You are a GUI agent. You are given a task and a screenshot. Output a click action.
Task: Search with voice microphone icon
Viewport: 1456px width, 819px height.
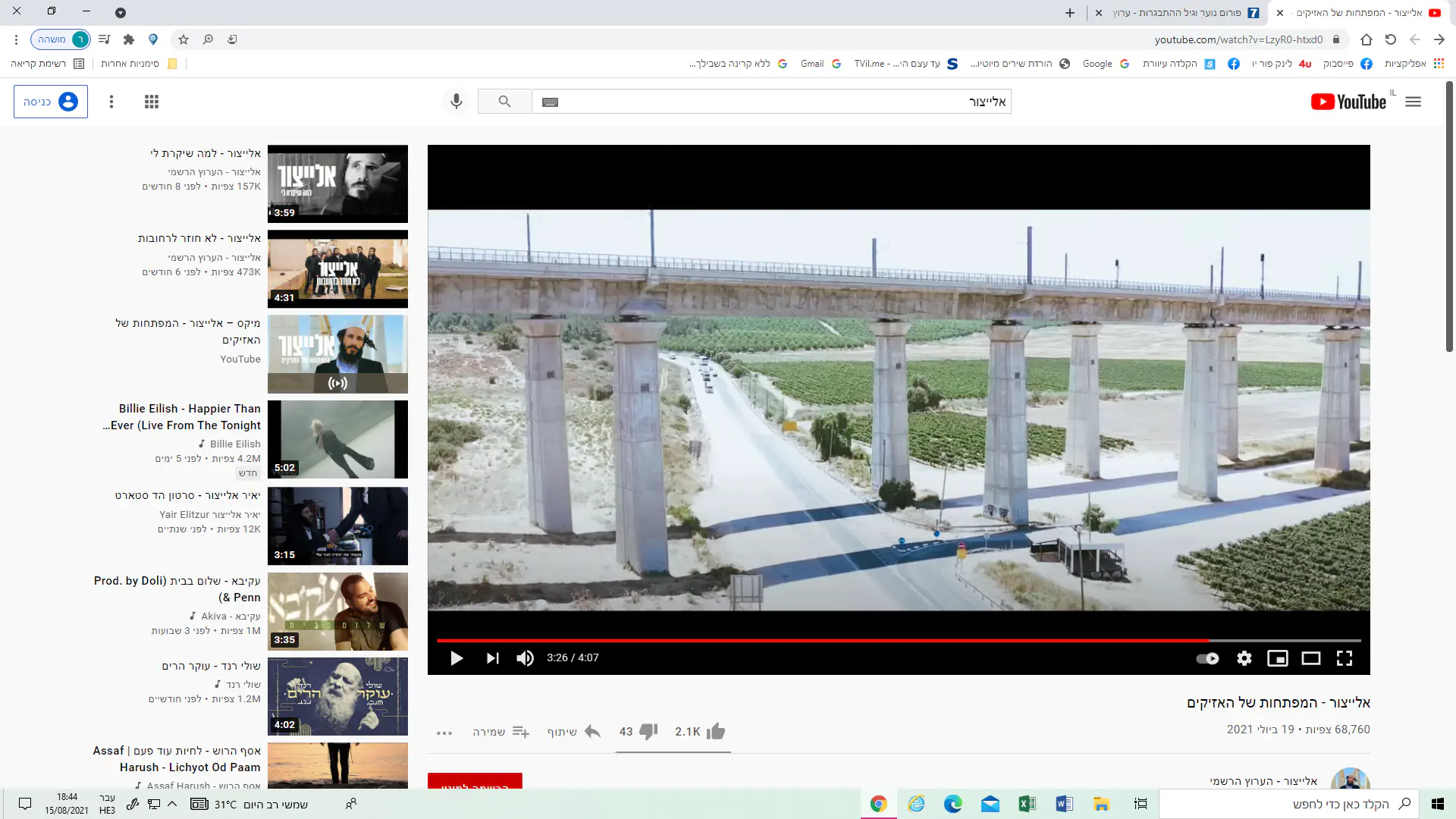tap(457, 102)
